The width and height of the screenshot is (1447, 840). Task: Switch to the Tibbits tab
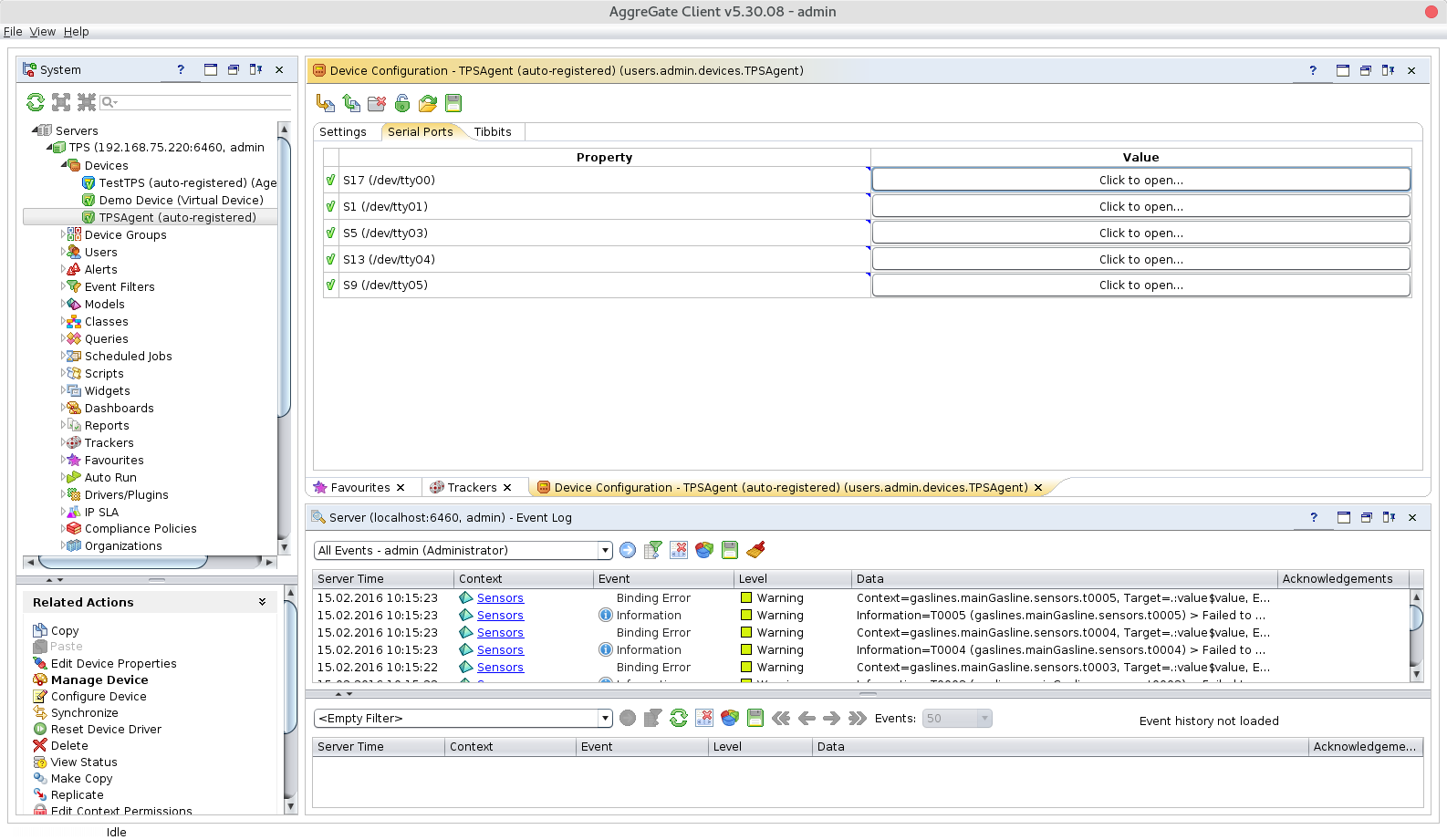pos(493,131)
